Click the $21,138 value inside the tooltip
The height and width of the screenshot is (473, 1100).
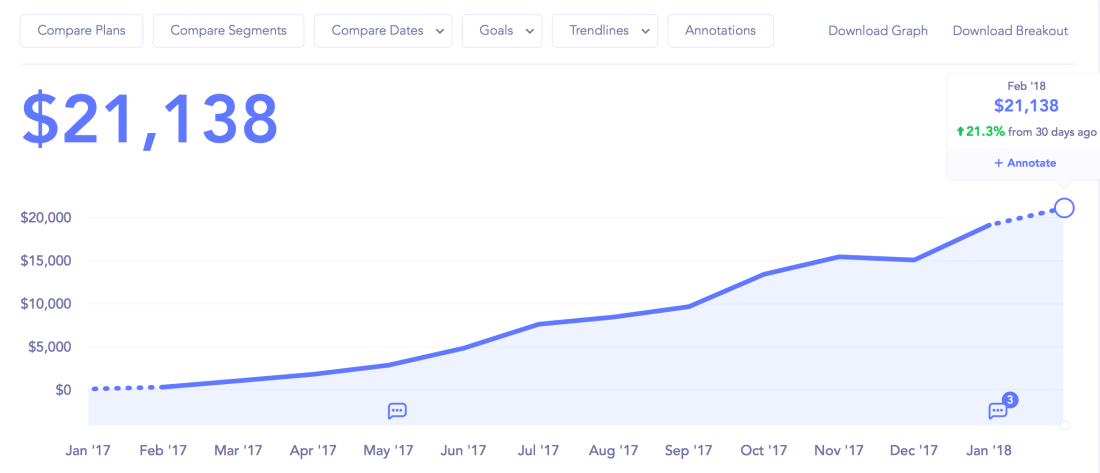click(1025, 106)
